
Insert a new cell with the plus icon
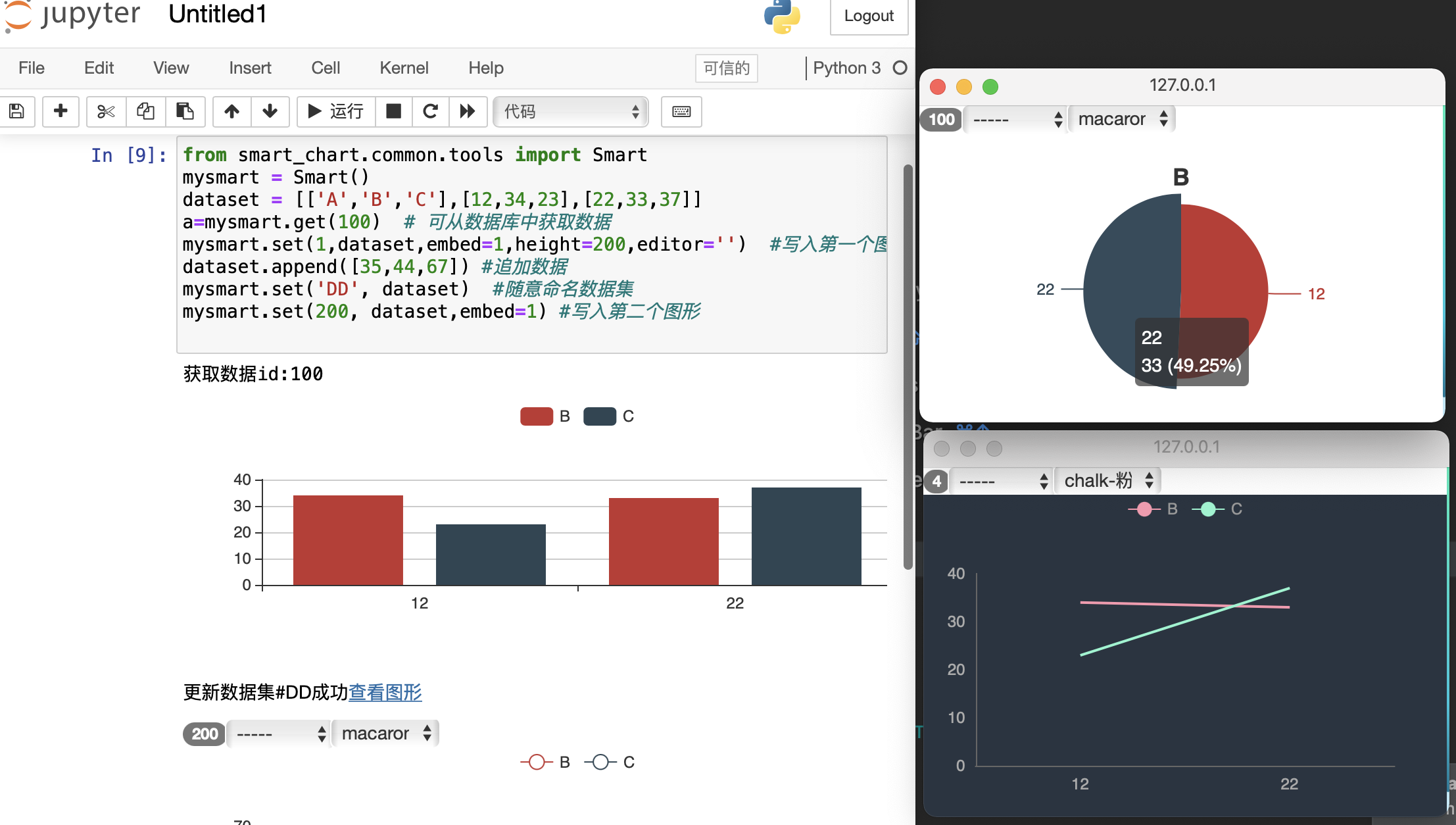(x=61, y=111)
